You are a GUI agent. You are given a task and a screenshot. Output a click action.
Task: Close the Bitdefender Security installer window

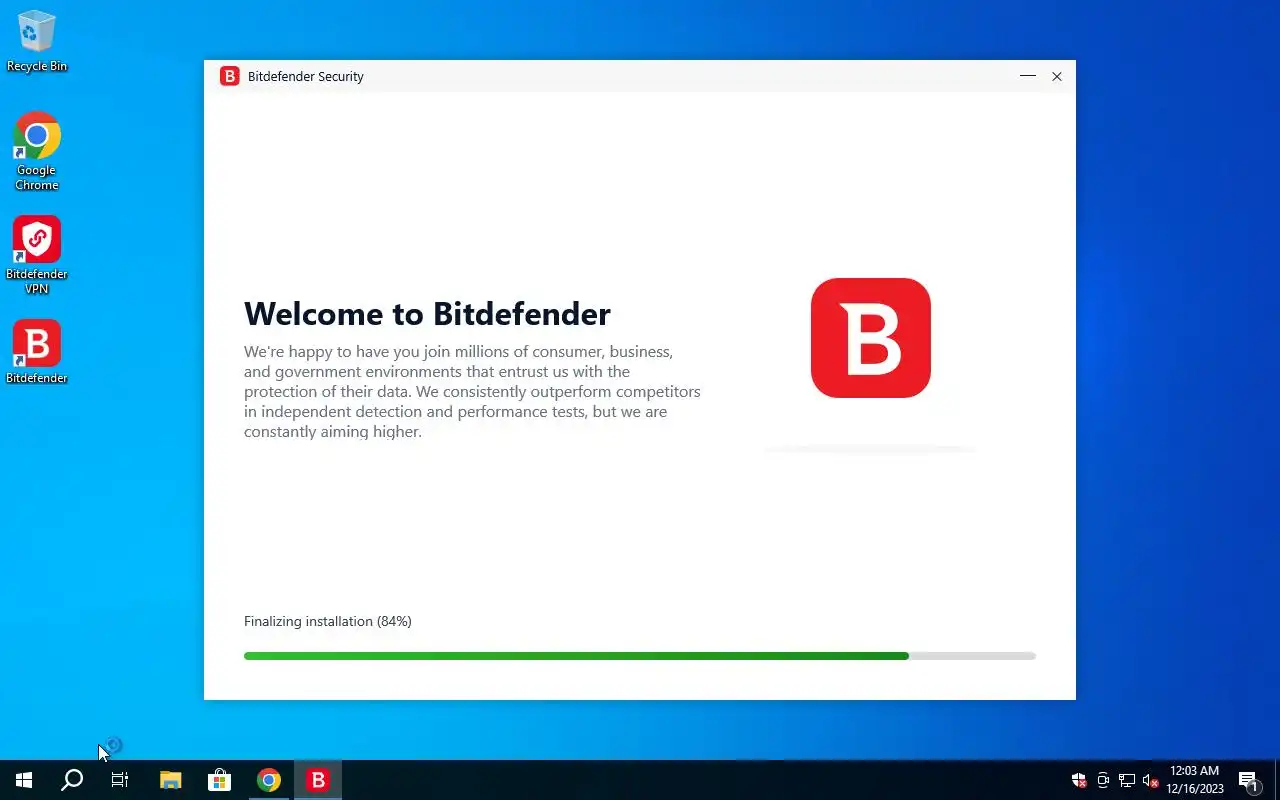[1057, 76]
